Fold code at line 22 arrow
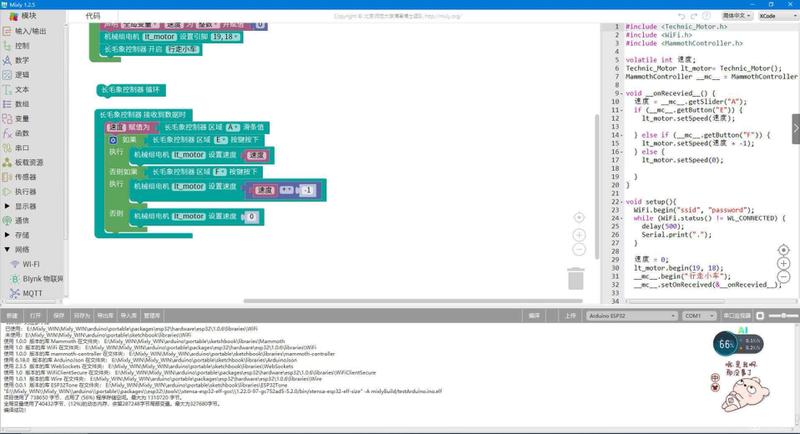The height and width of the screenshot is (434, 800). (x=621, y=201)
